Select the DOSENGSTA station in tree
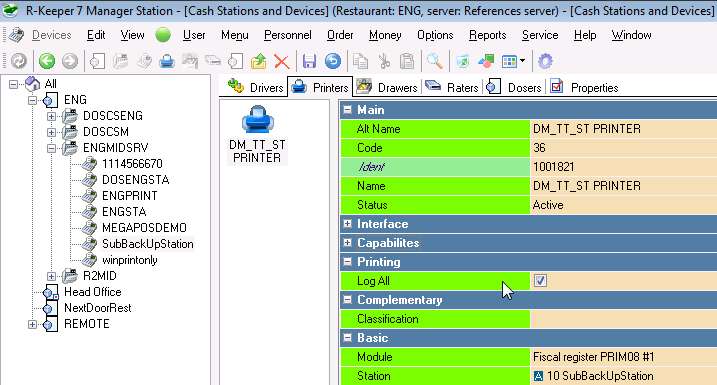This screenshot has height=385, width=717. pos(135,180)
